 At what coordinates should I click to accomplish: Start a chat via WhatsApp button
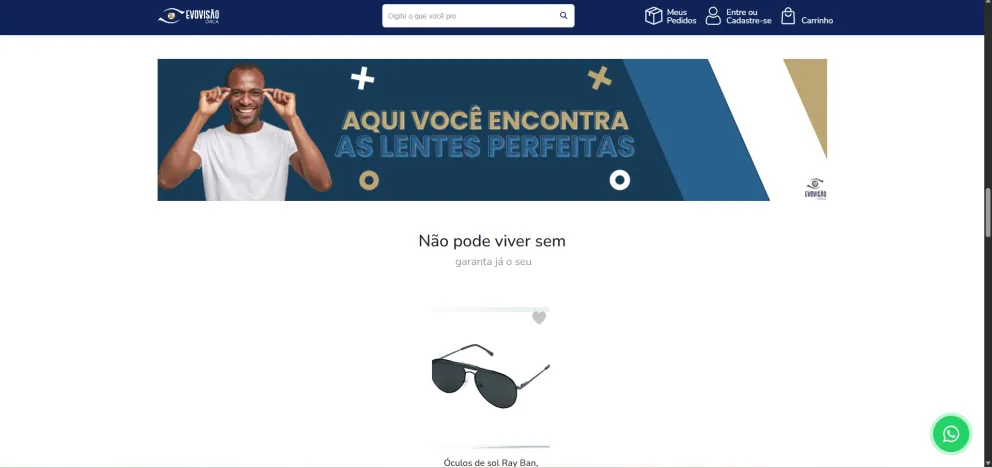click(950, 434)
